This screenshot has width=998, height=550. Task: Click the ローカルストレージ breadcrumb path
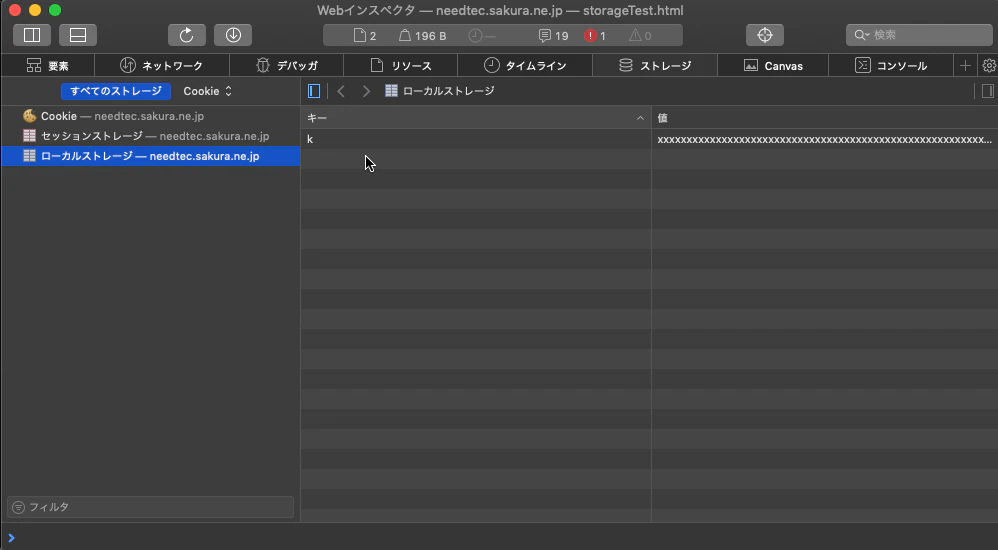pos(440,91)
